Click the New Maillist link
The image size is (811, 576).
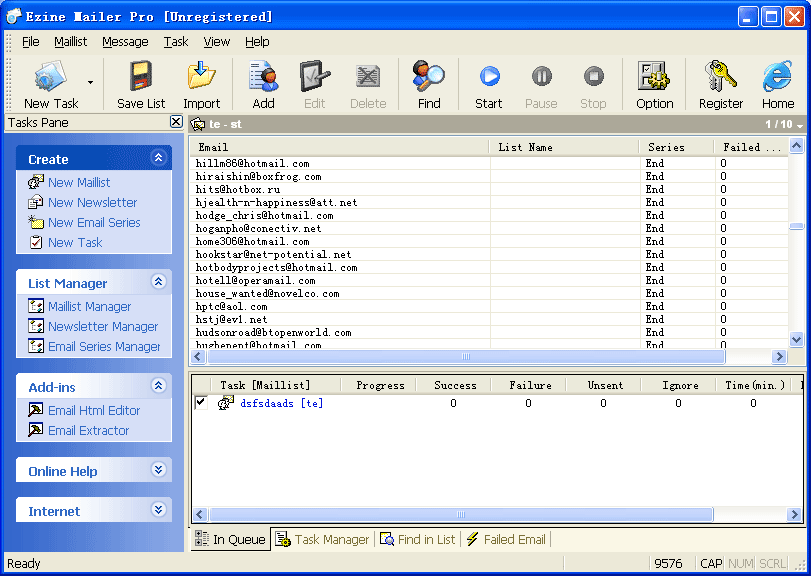[79, 183]
